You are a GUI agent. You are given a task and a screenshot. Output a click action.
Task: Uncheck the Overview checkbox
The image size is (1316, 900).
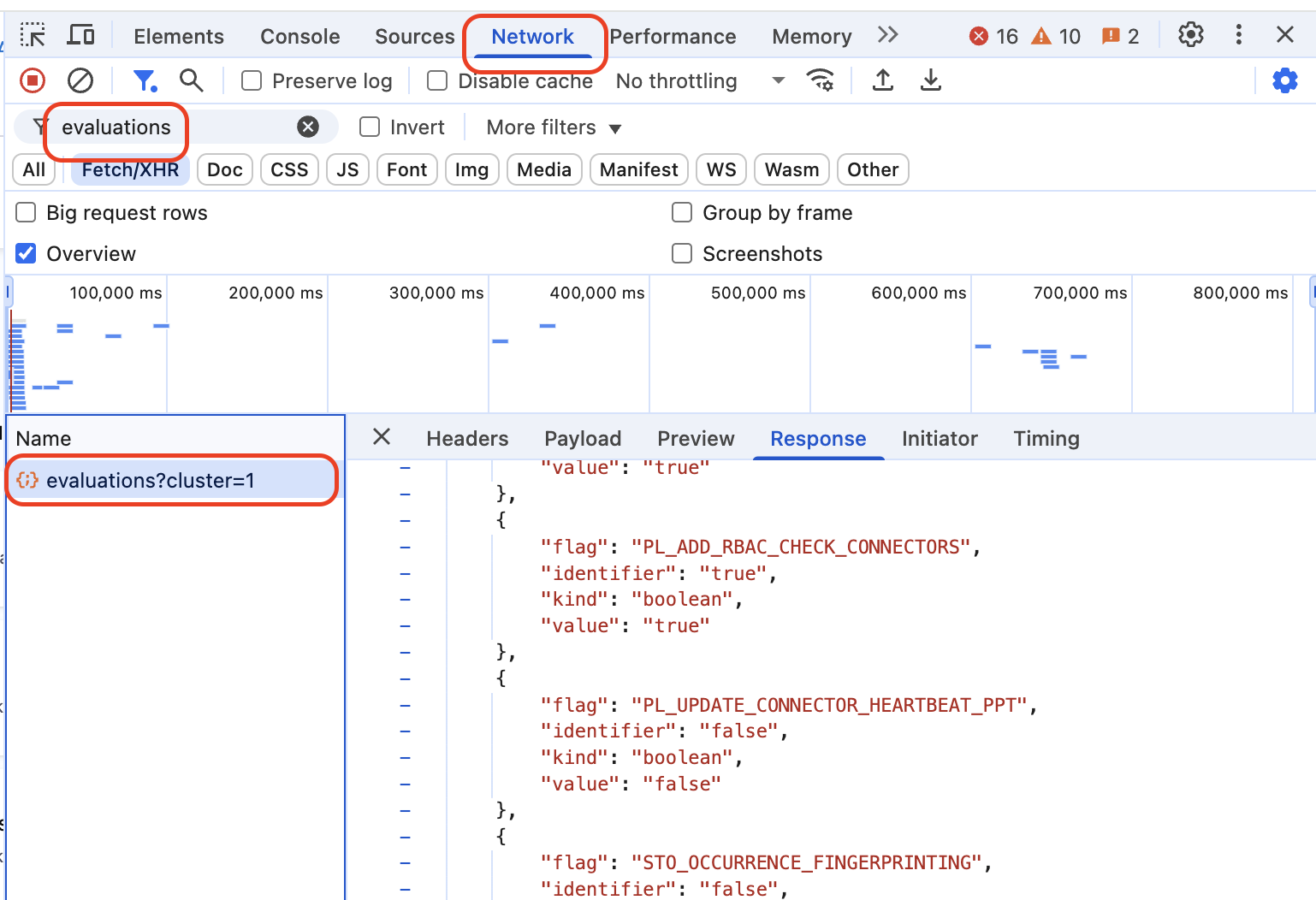pyautogui.click(x=27, y=254)
